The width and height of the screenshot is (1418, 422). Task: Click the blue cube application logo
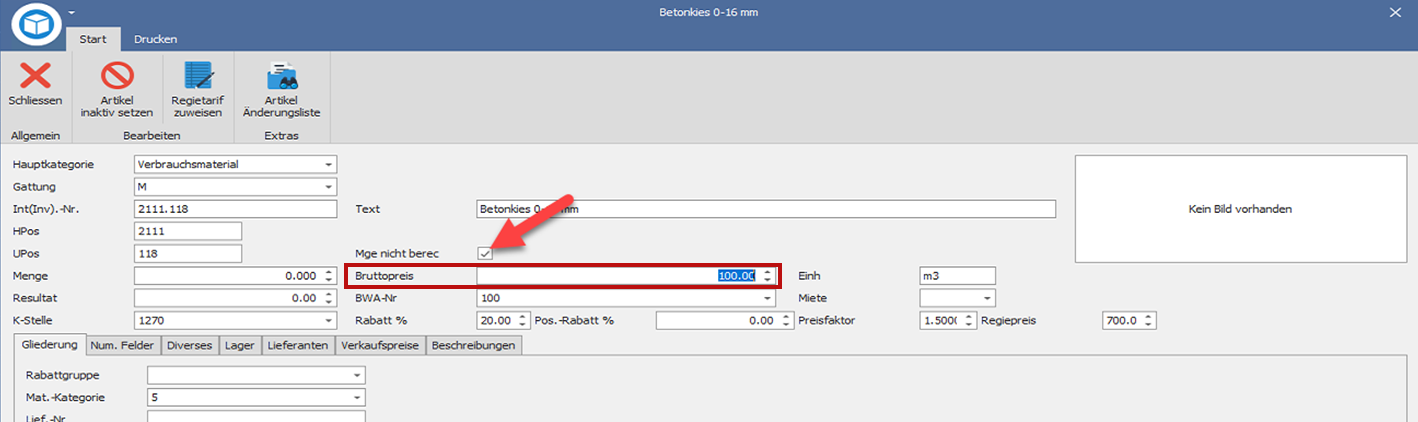[x=36, y=24]
